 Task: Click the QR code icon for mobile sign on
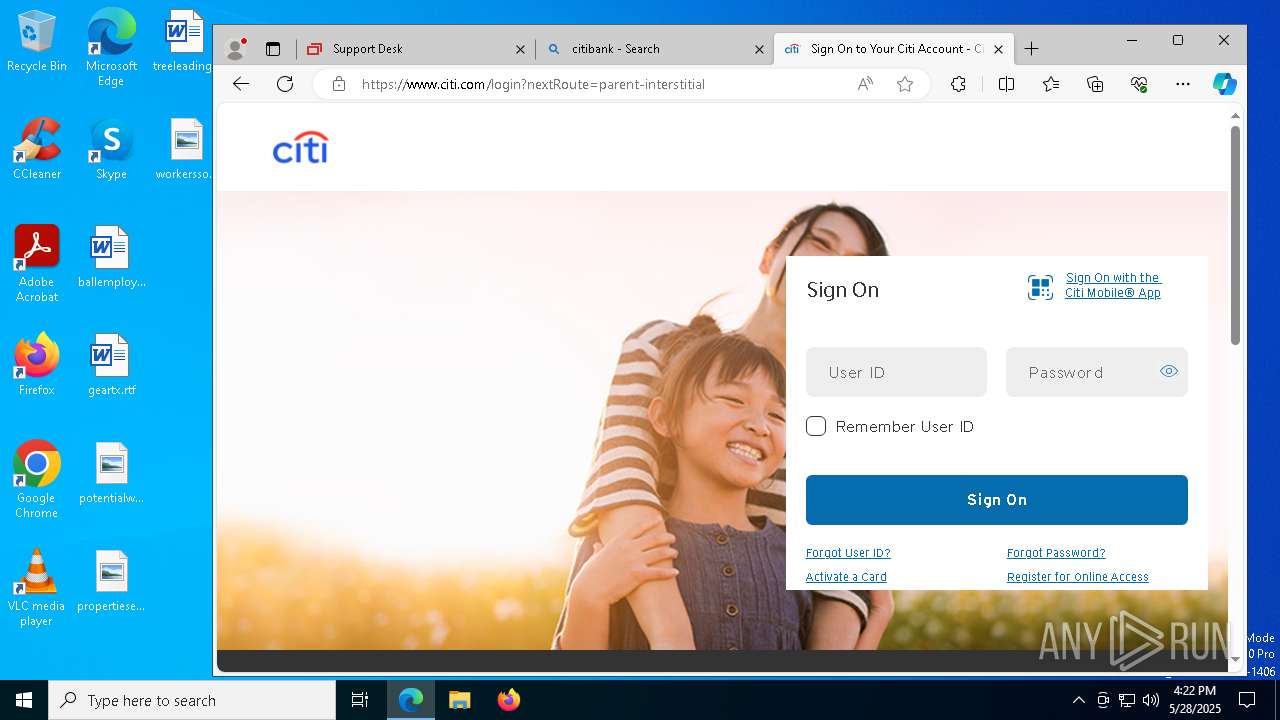[1040, 288]
